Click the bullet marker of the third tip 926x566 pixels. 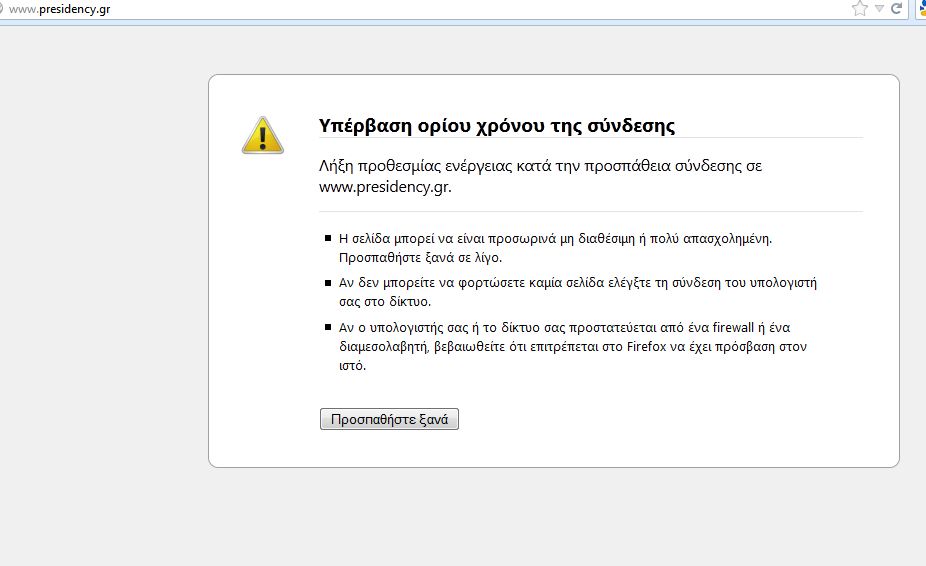click(328, 328)
